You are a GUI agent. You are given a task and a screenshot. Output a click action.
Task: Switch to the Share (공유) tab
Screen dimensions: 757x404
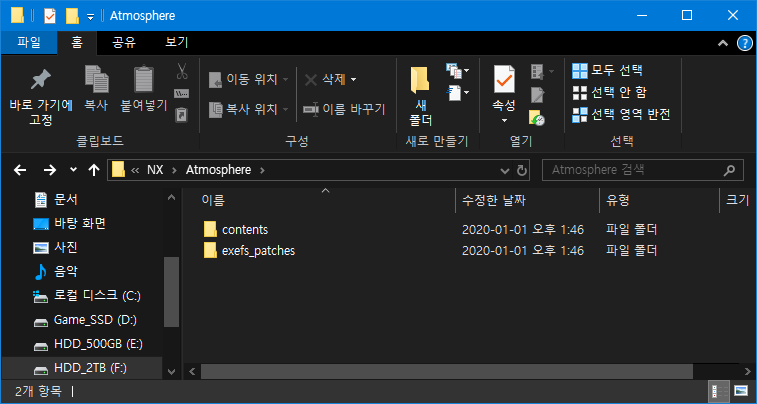click(124, 43)
